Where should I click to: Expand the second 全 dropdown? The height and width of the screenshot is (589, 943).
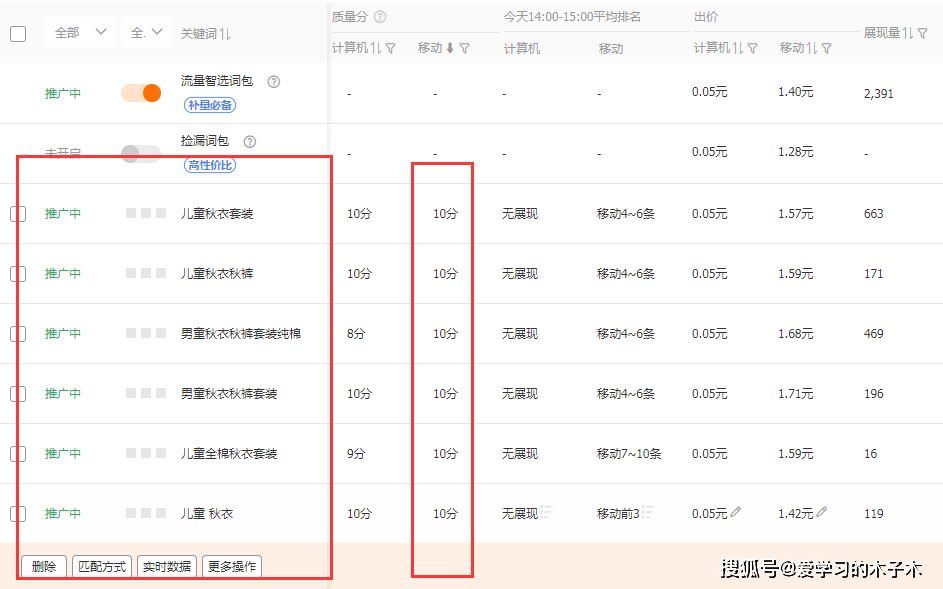pos(146,32)
